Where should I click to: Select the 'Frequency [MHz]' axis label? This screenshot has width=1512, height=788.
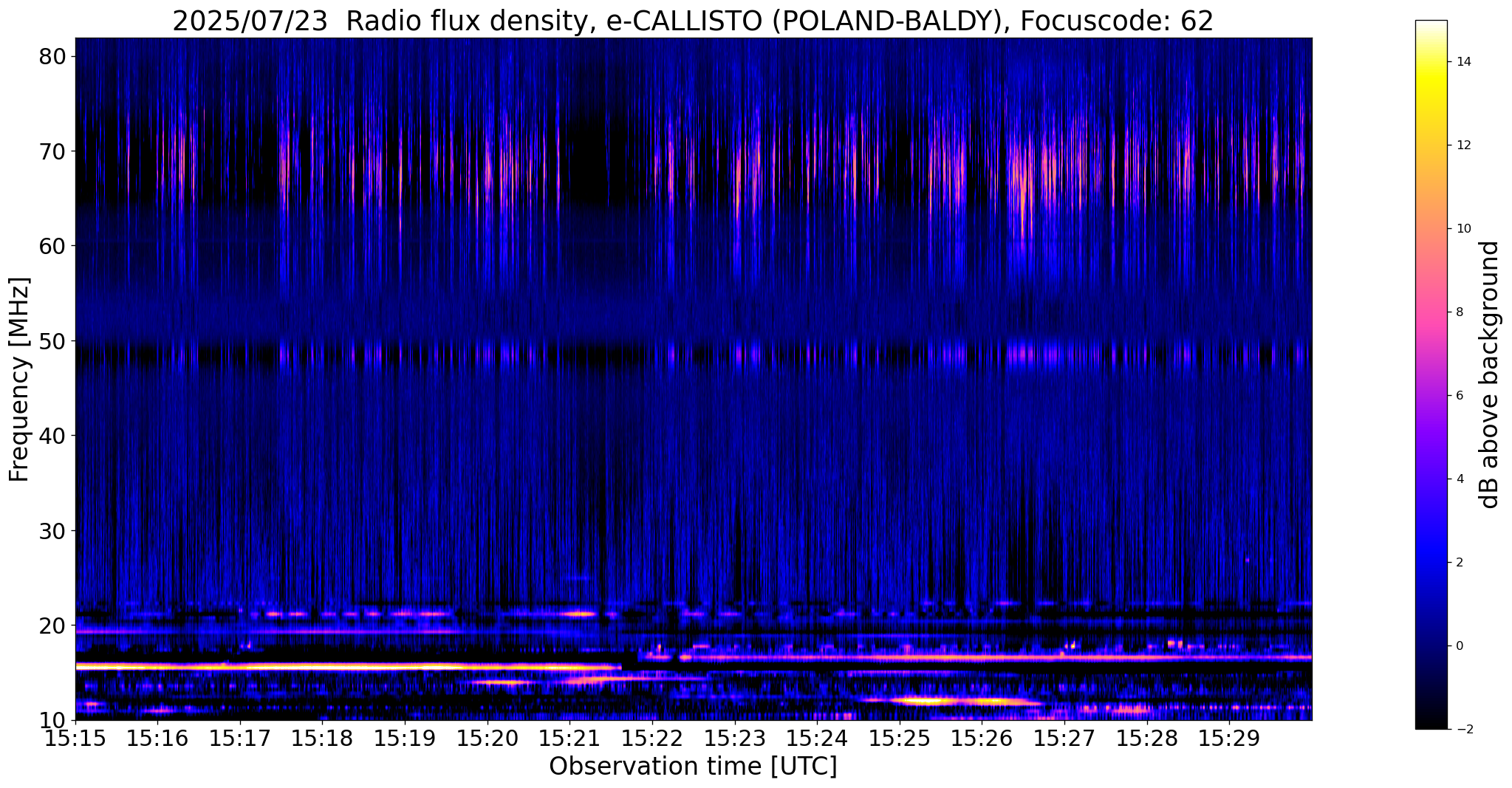[x=19, y=380]
